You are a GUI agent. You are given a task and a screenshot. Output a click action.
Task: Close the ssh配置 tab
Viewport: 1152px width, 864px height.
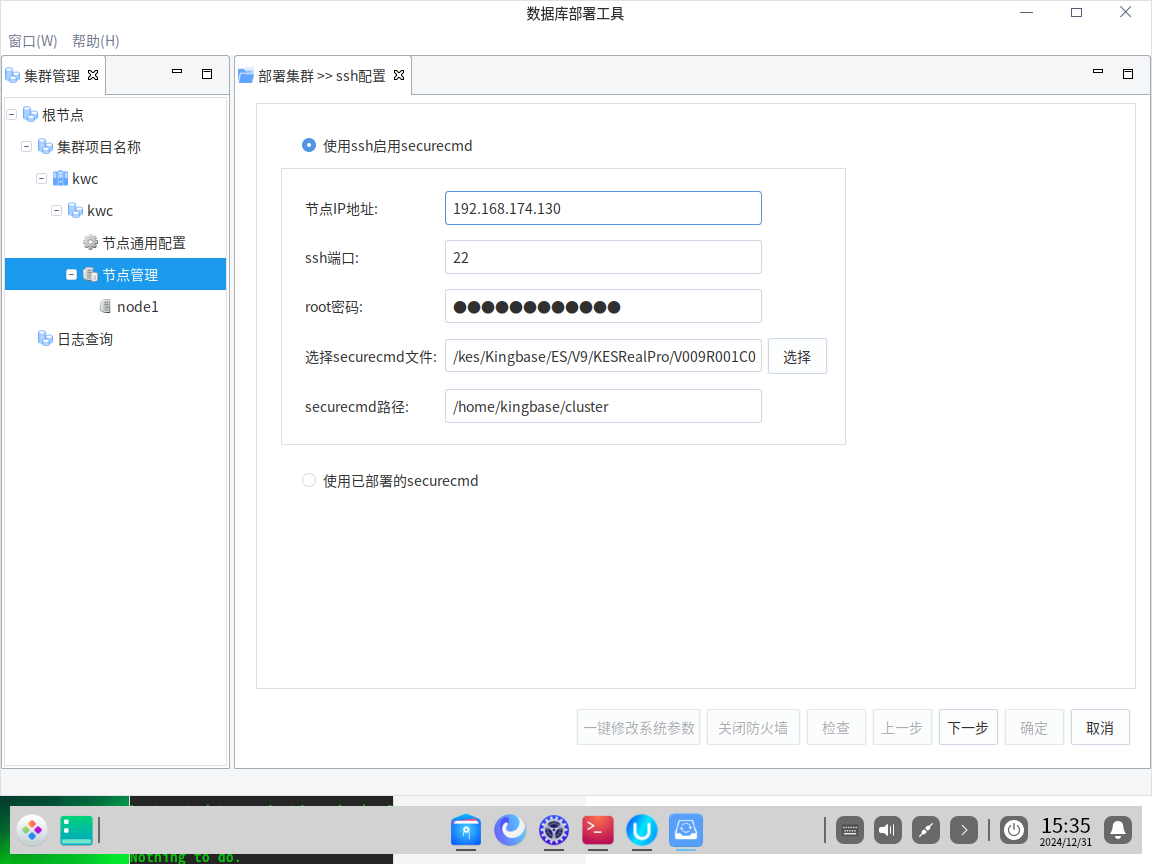coord(399,75)
